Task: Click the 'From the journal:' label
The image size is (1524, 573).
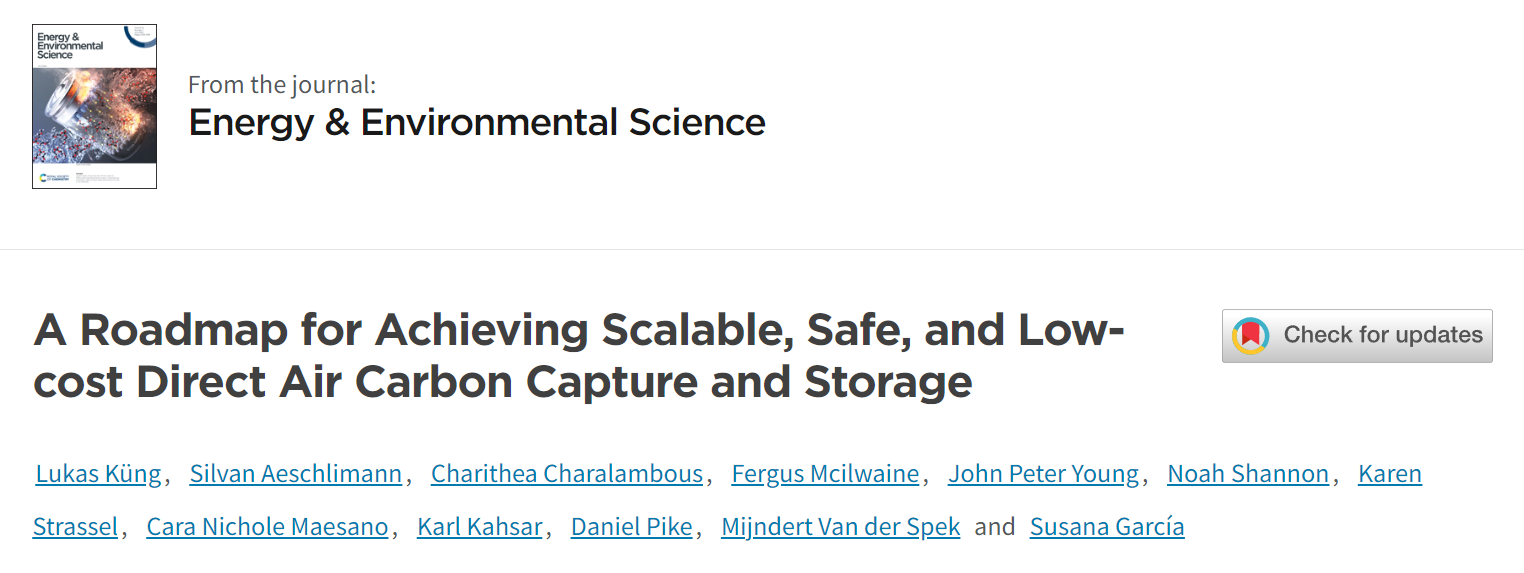Action: click(282, 85)
